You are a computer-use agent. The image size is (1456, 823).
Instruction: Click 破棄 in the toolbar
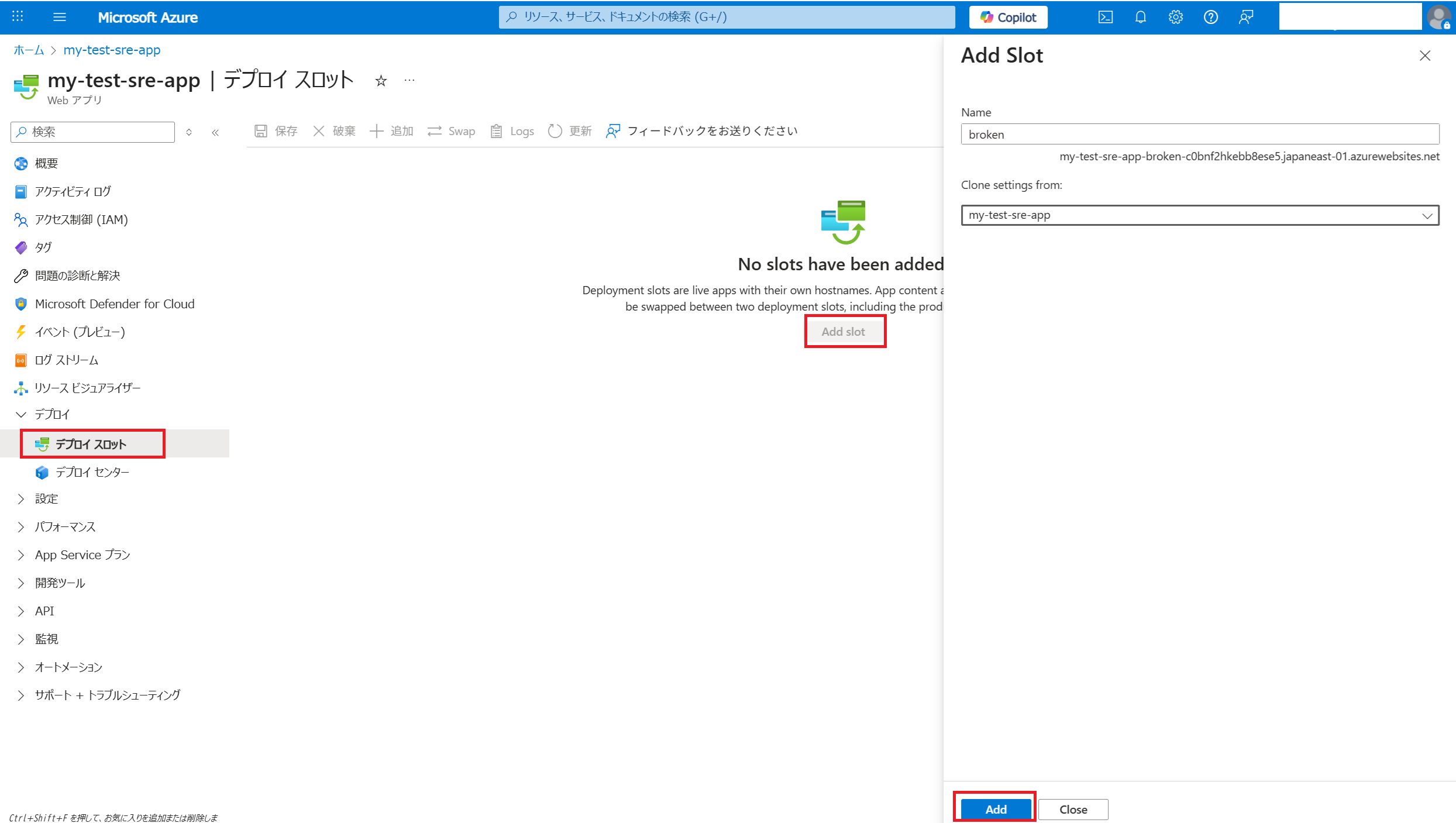point(334,131)
